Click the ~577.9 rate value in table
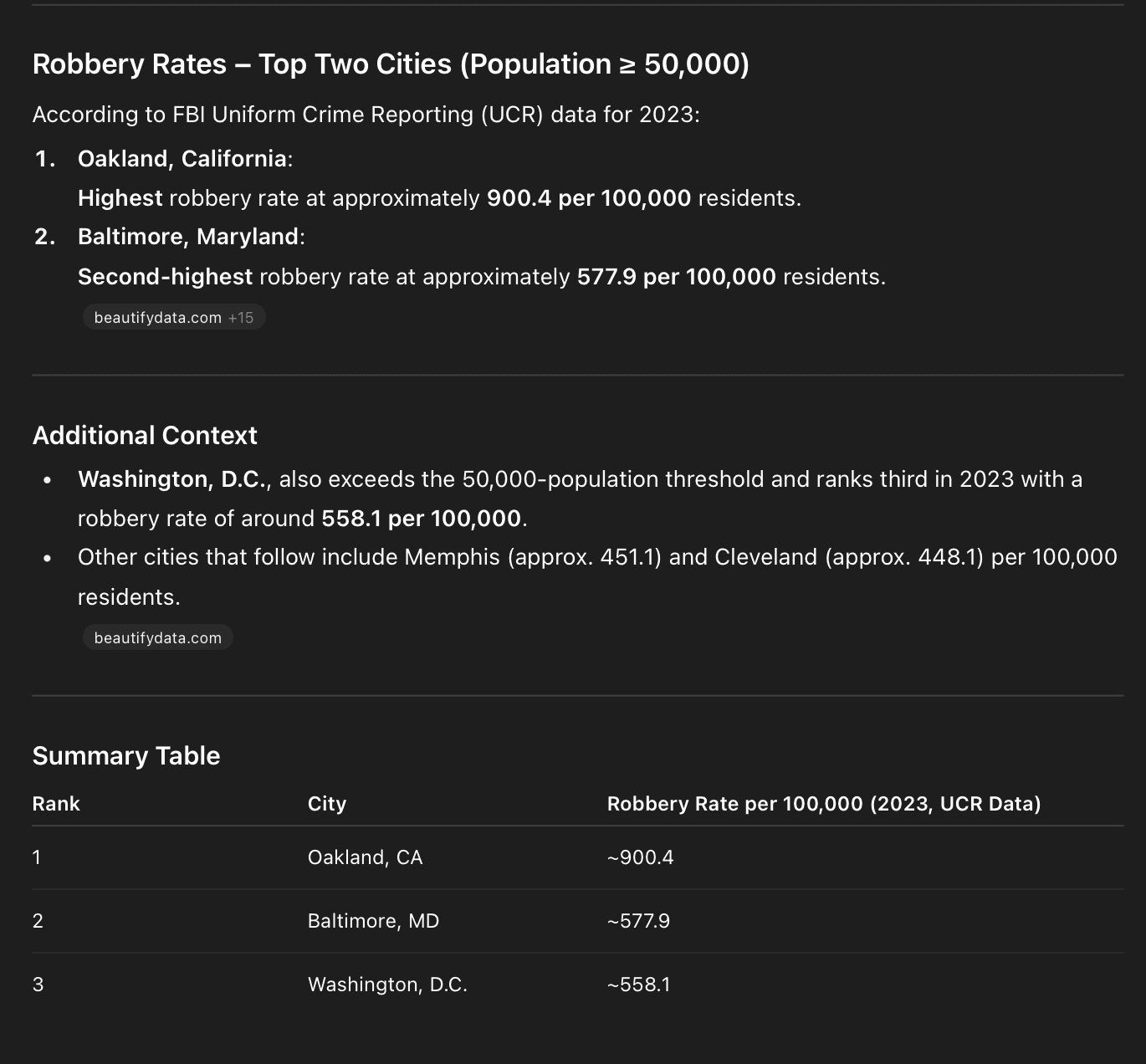 click(638, 921)
